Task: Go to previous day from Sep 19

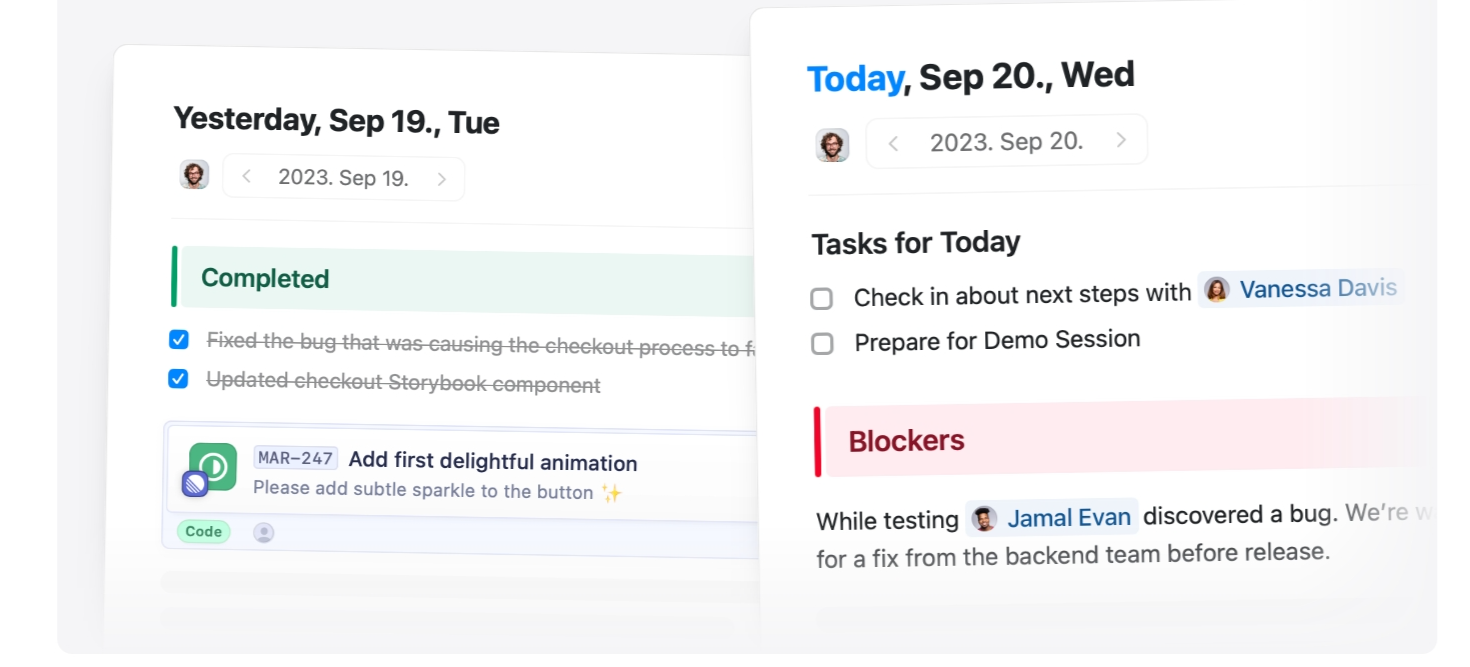Action: (x=247, y=177)
